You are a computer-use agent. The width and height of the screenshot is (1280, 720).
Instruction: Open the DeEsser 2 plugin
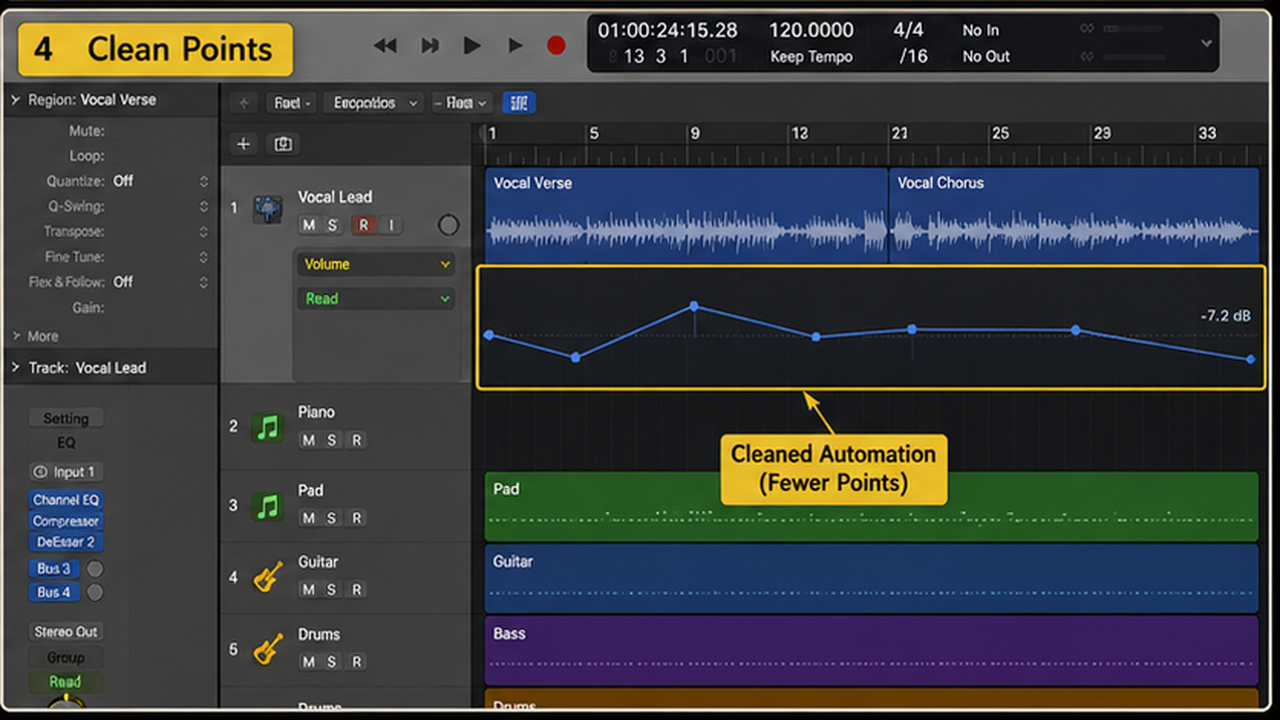pyautogui.click(x=66, y=542)
